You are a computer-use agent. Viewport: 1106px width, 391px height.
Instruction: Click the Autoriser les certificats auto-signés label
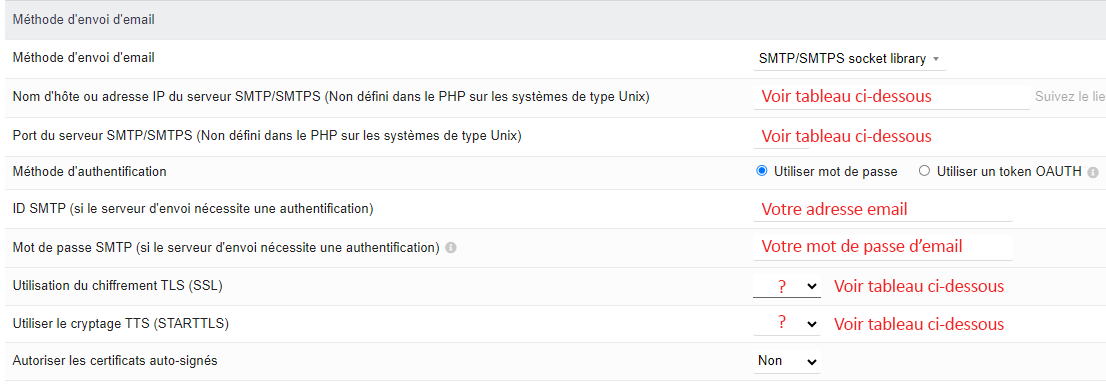pos(115,361)
